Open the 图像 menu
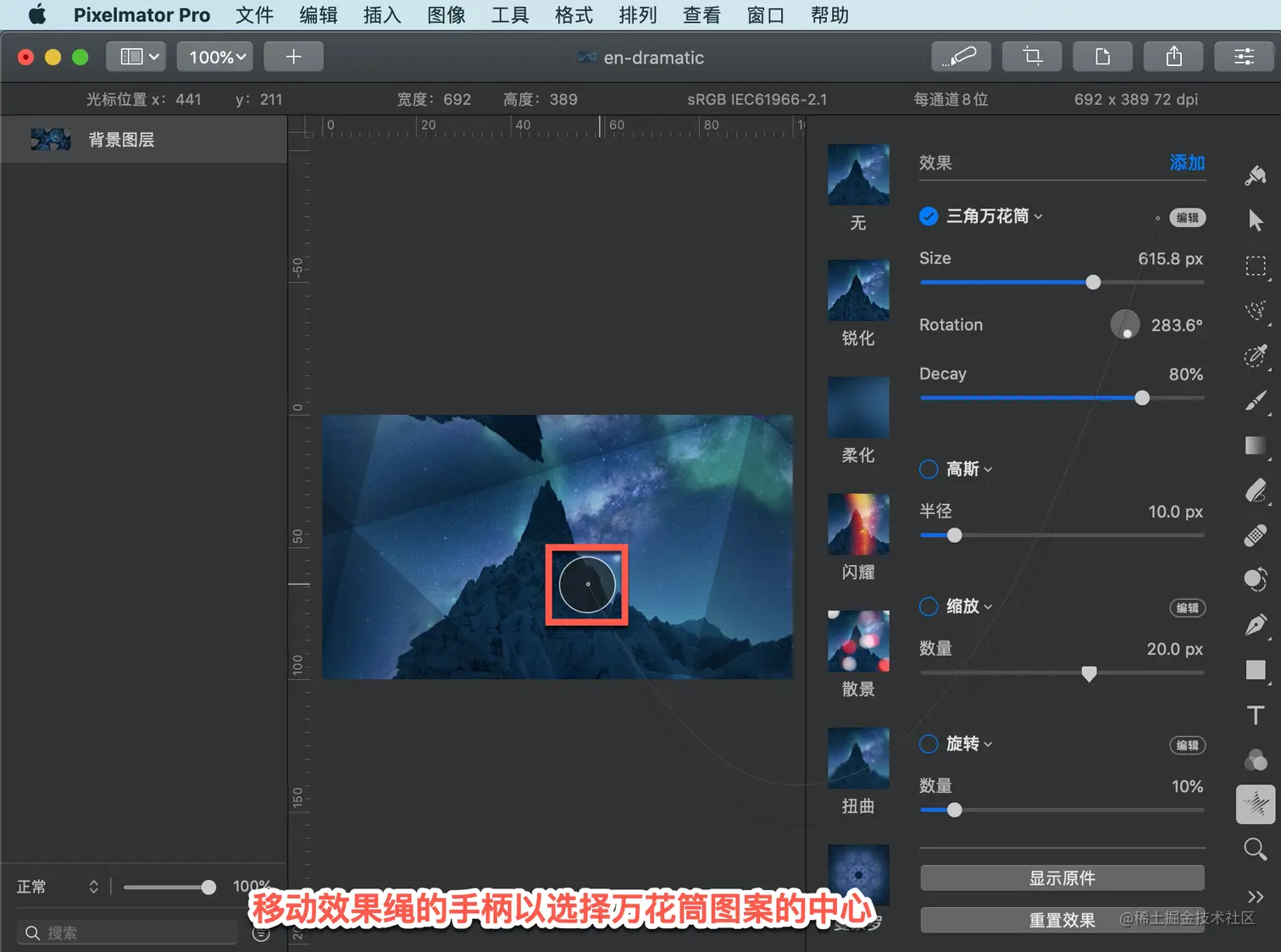Screen dimensions: 1281x952 pyautogui.click(x=446, y=15)
